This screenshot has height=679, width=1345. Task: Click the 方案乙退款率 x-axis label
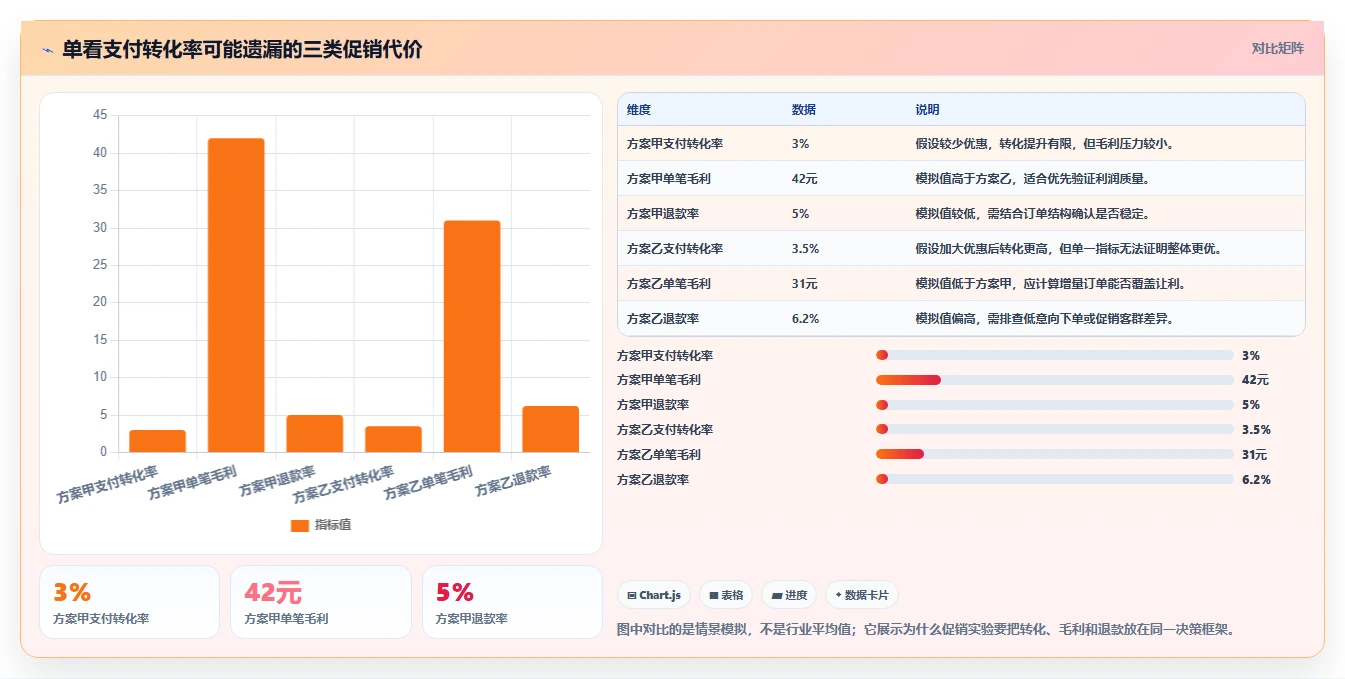(x=513, y=482)
